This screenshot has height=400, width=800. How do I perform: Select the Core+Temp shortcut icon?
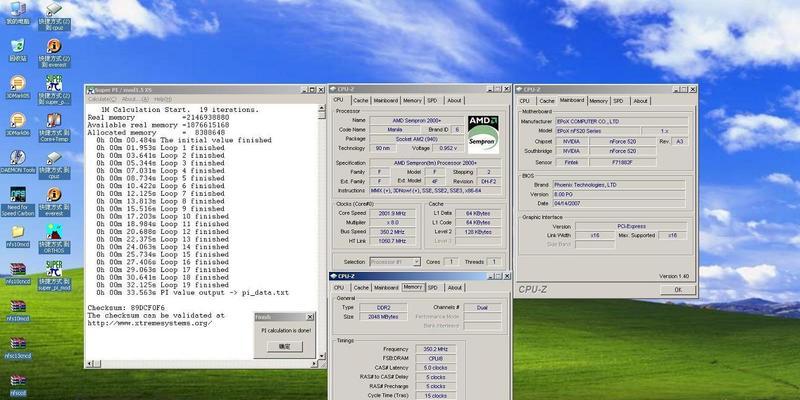54,128
